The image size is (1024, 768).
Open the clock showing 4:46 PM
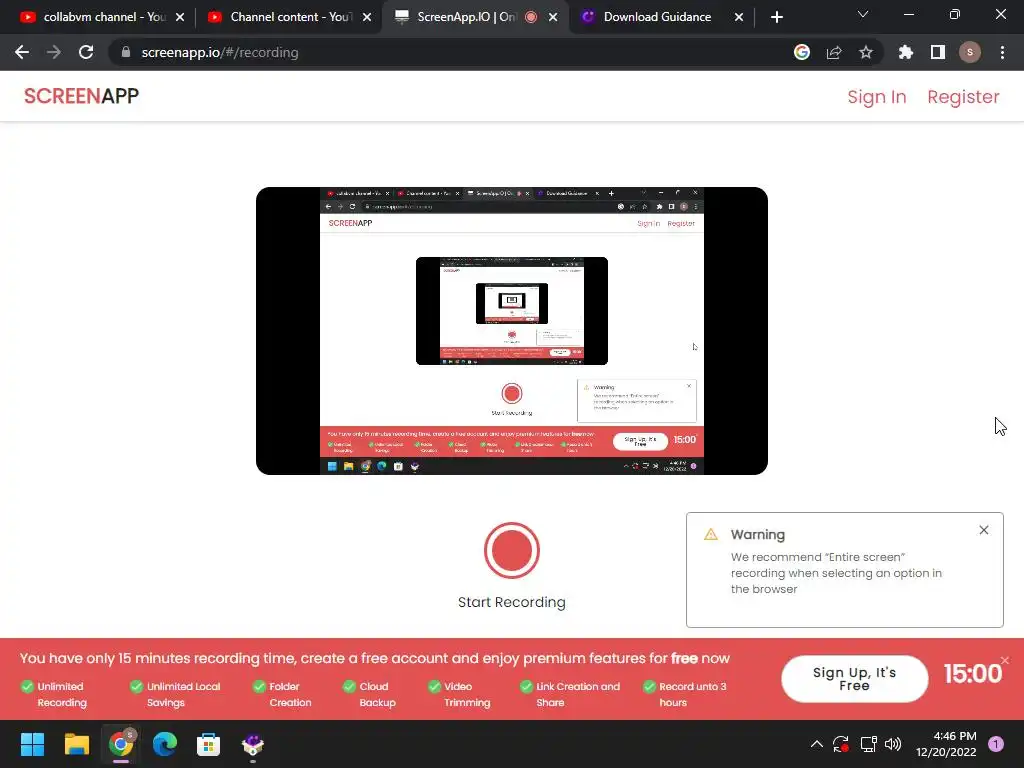click(946, 744)
